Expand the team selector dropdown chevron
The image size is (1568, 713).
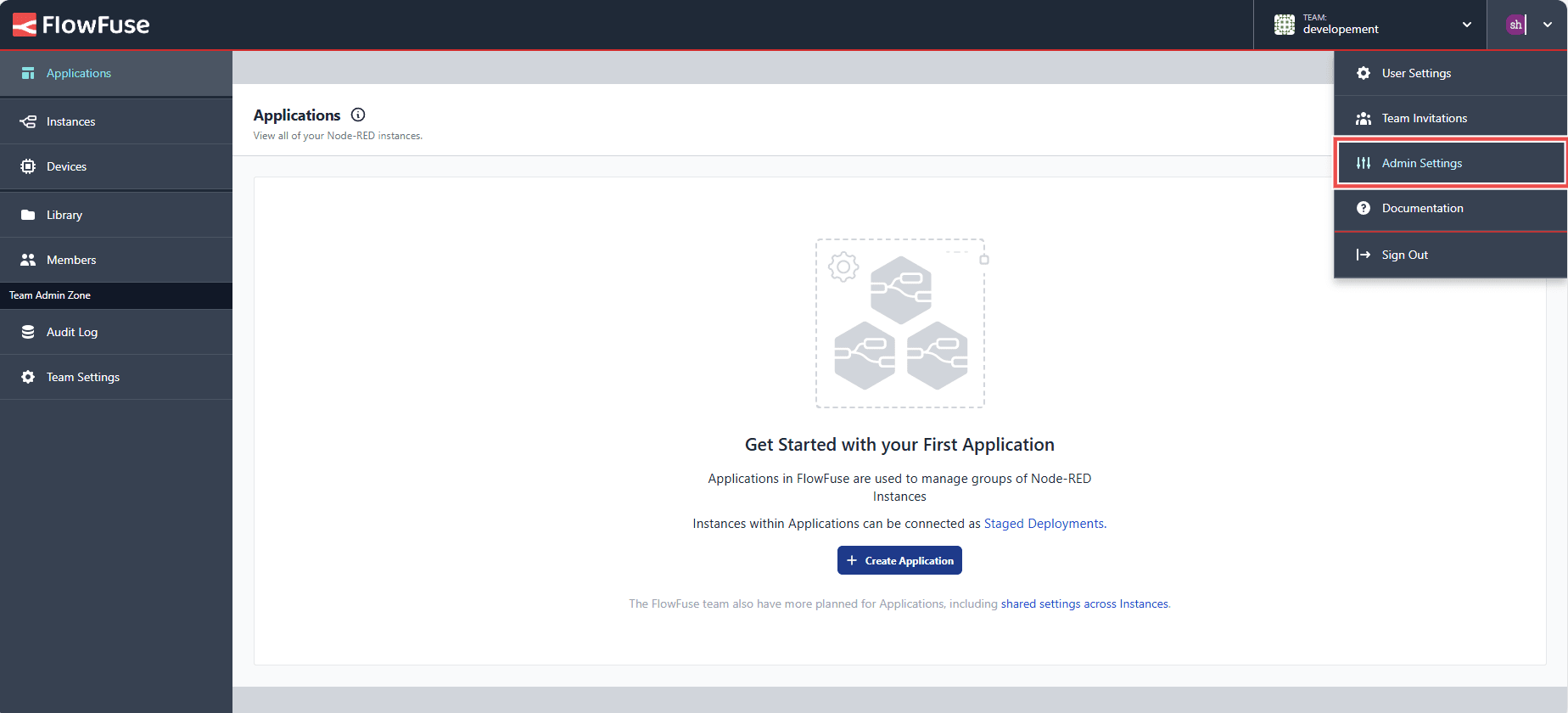click(1466, 25)
